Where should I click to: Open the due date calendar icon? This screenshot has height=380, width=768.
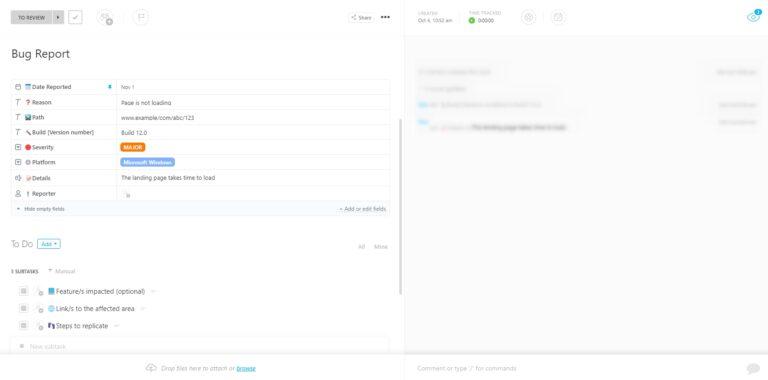558,18
